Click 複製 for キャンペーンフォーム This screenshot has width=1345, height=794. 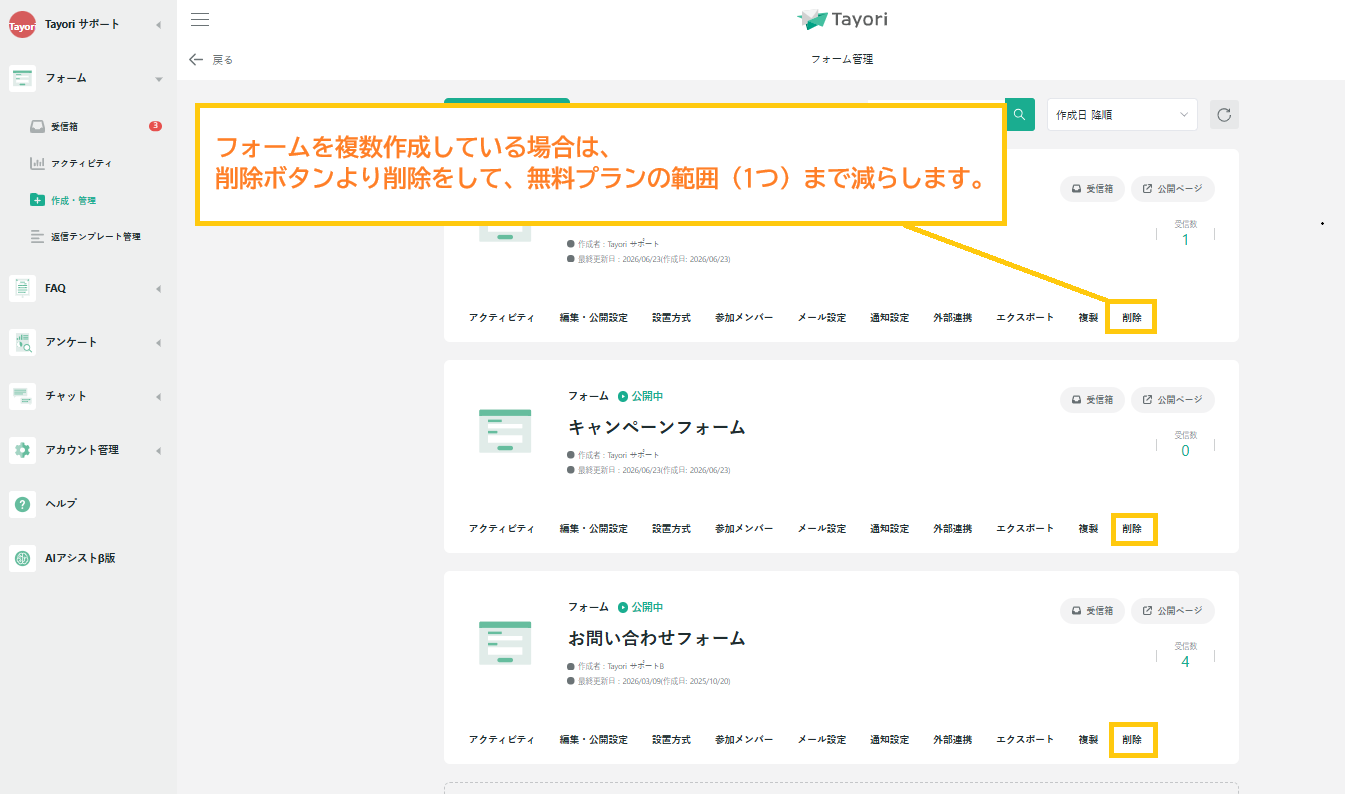[1088, 529]
